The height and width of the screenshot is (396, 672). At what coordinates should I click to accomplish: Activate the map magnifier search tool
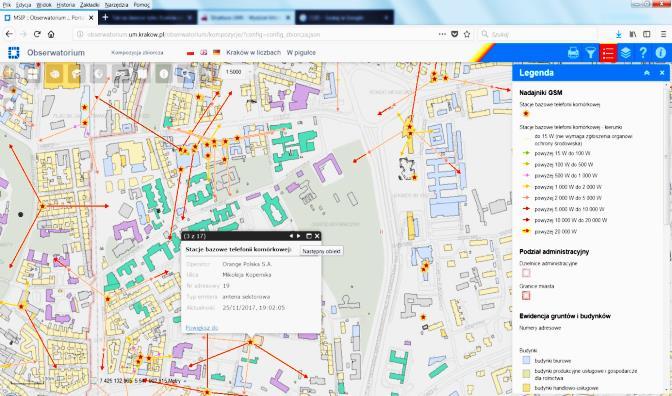(x=186, y=74)
